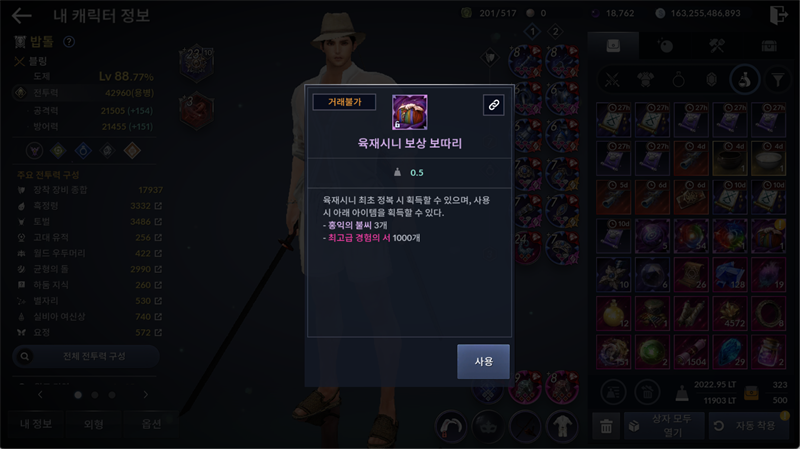This screenshot has width=800, height=449.
Task: Switch to the 옵션 tab
Action: pos(151,424)
